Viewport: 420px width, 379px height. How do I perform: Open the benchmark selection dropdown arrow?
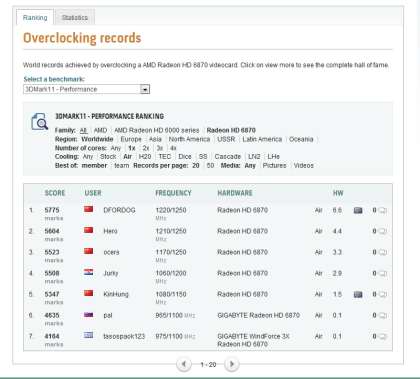(x=145, y=89)
